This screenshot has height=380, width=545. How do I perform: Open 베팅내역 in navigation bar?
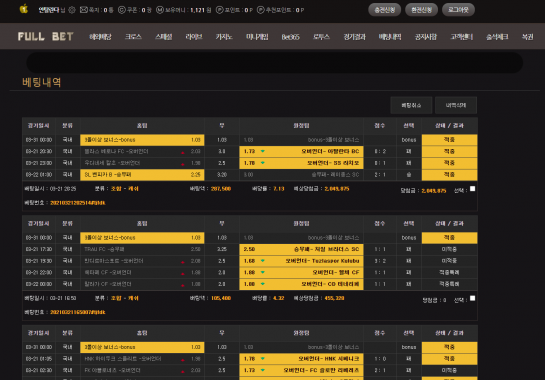(390, 37)
